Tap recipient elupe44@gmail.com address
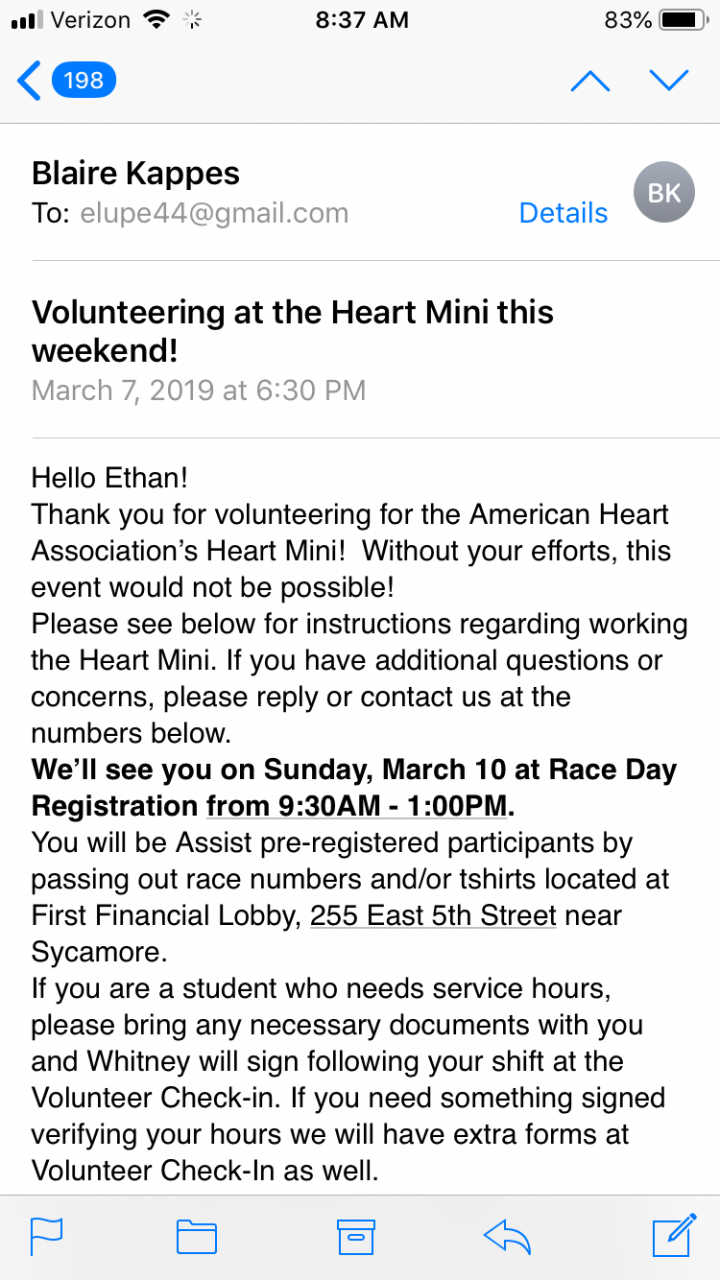The height and width of the screenshot is (1280, 720). coord(214,213)
